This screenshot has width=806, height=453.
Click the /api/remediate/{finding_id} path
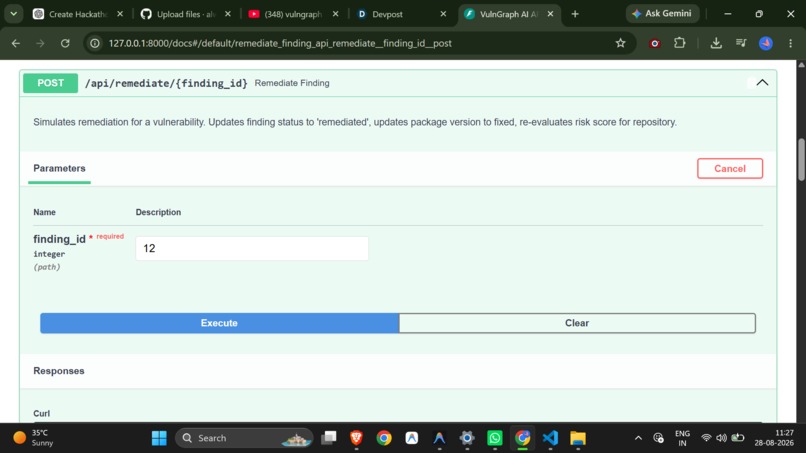tap(166, 83)
